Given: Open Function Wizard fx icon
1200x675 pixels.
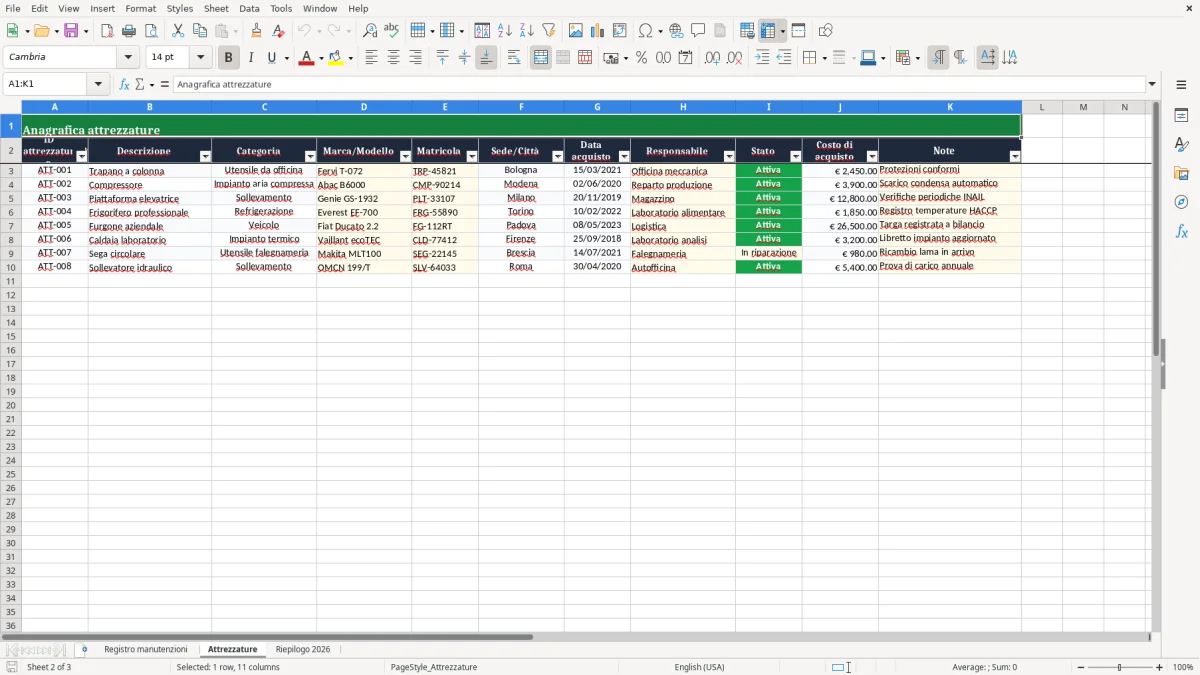Looking at the screenshot, I should coord(124,84).
